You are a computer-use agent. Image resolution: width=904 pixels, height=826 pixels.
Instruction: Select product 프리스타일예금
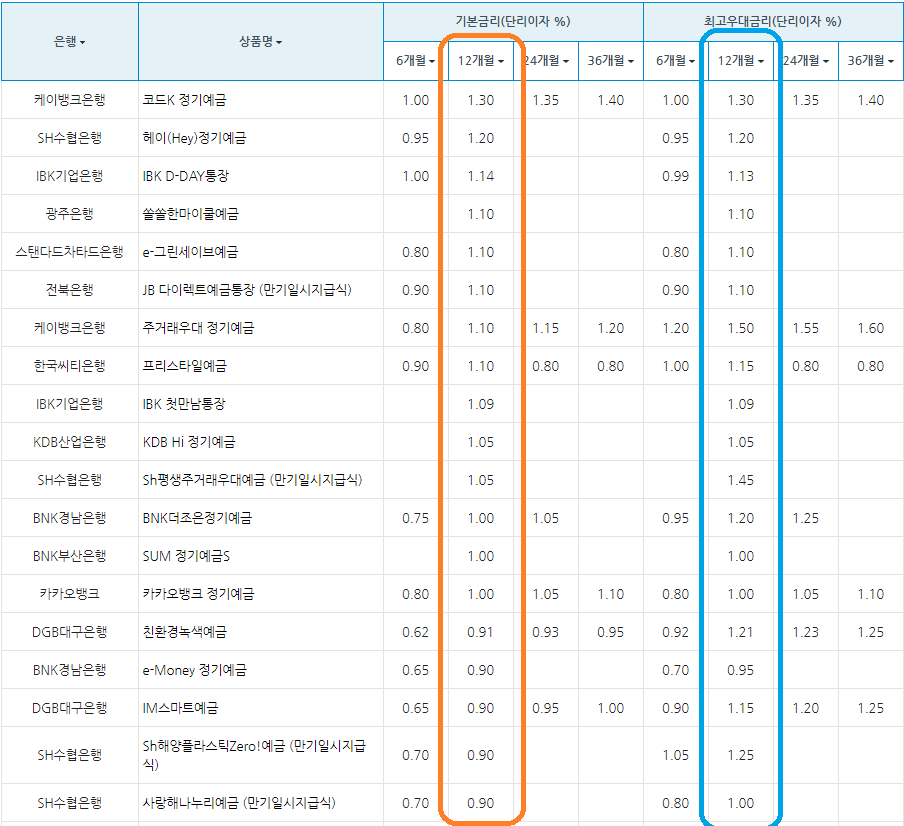(184, 366)
